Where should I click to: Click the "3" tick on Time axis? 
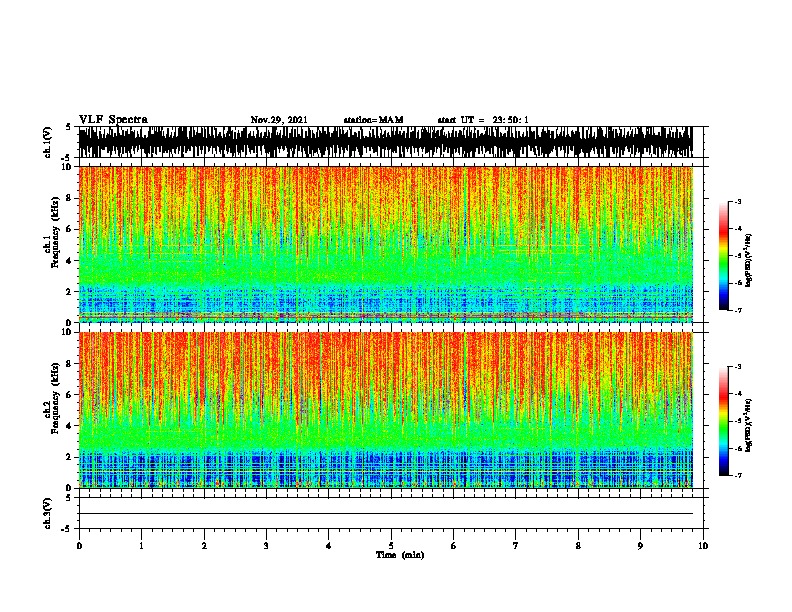click(266, 546)
